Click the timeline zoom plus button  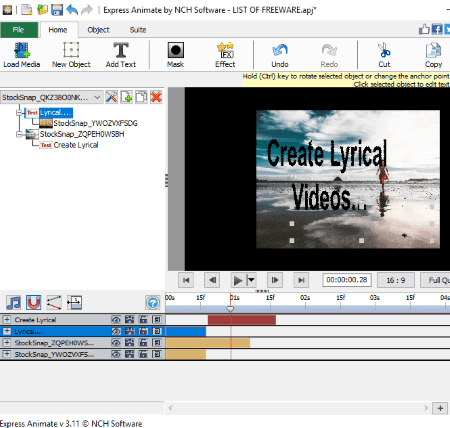coord(440,408)
